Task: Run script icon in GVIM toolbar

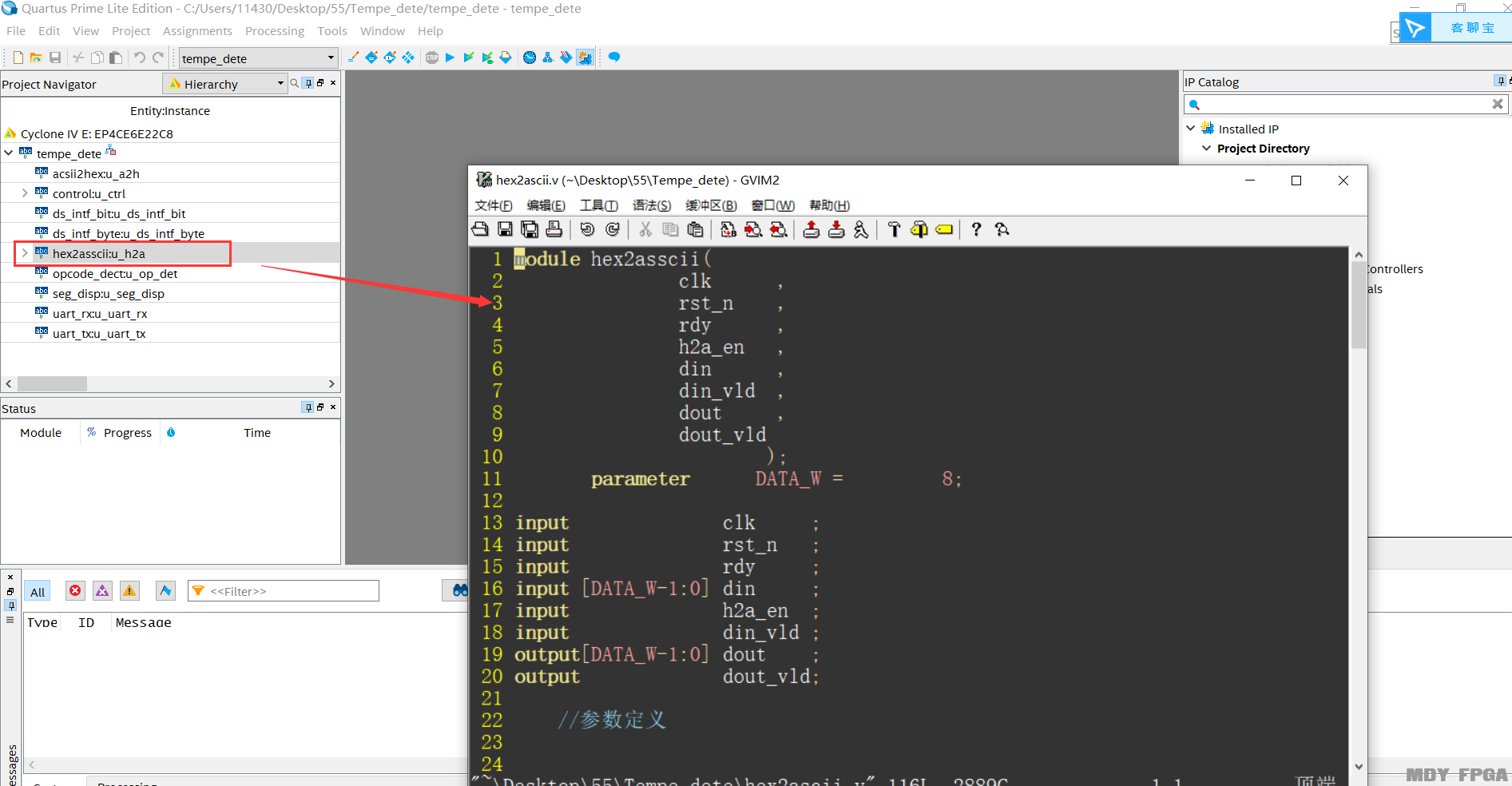Action: click(x=861, y=229)
